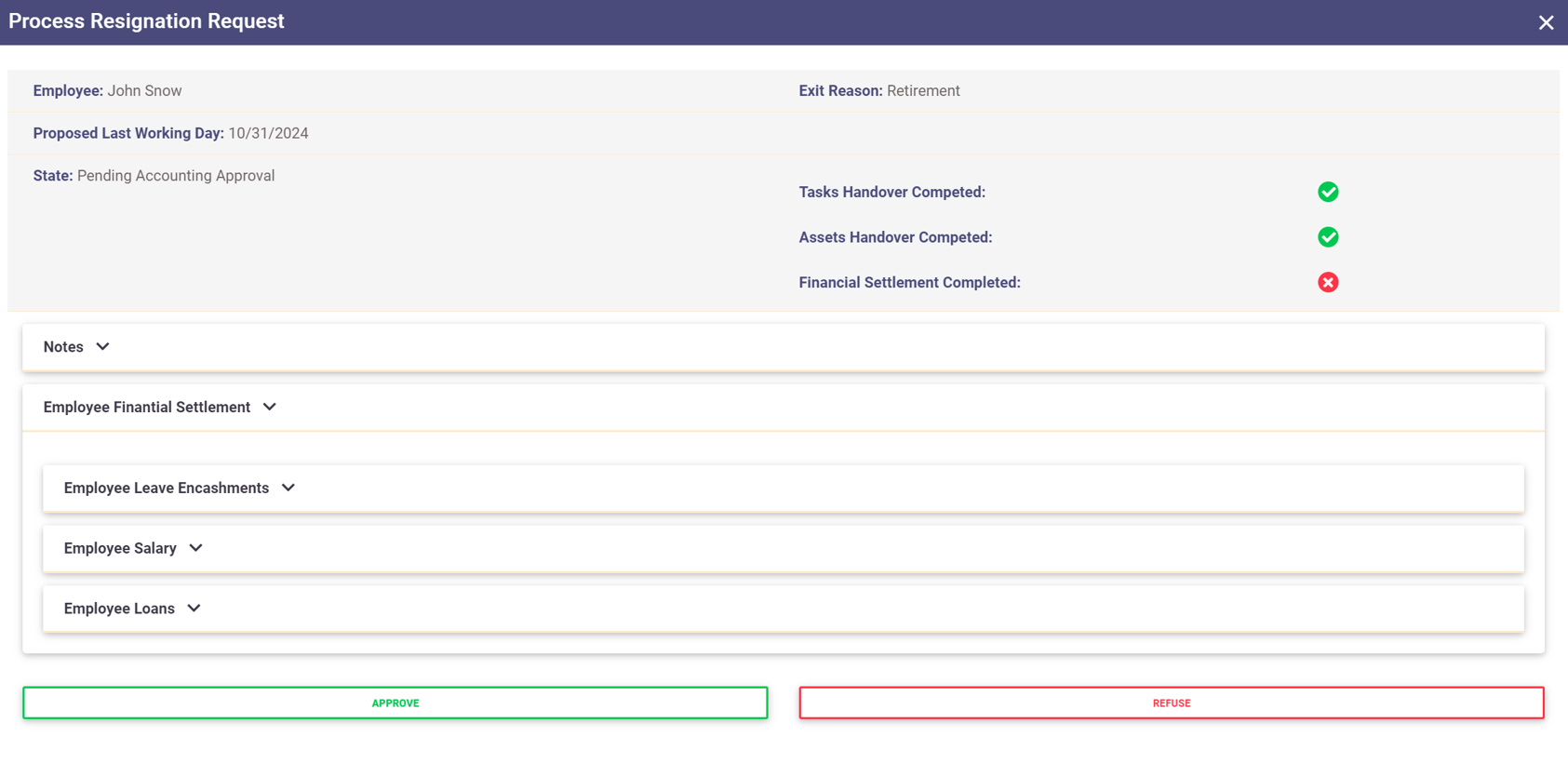Click the green Assets Handover completed checkmark
Image resolution: width=1568 pixels, height=763 pixels.
(1328, 237)
